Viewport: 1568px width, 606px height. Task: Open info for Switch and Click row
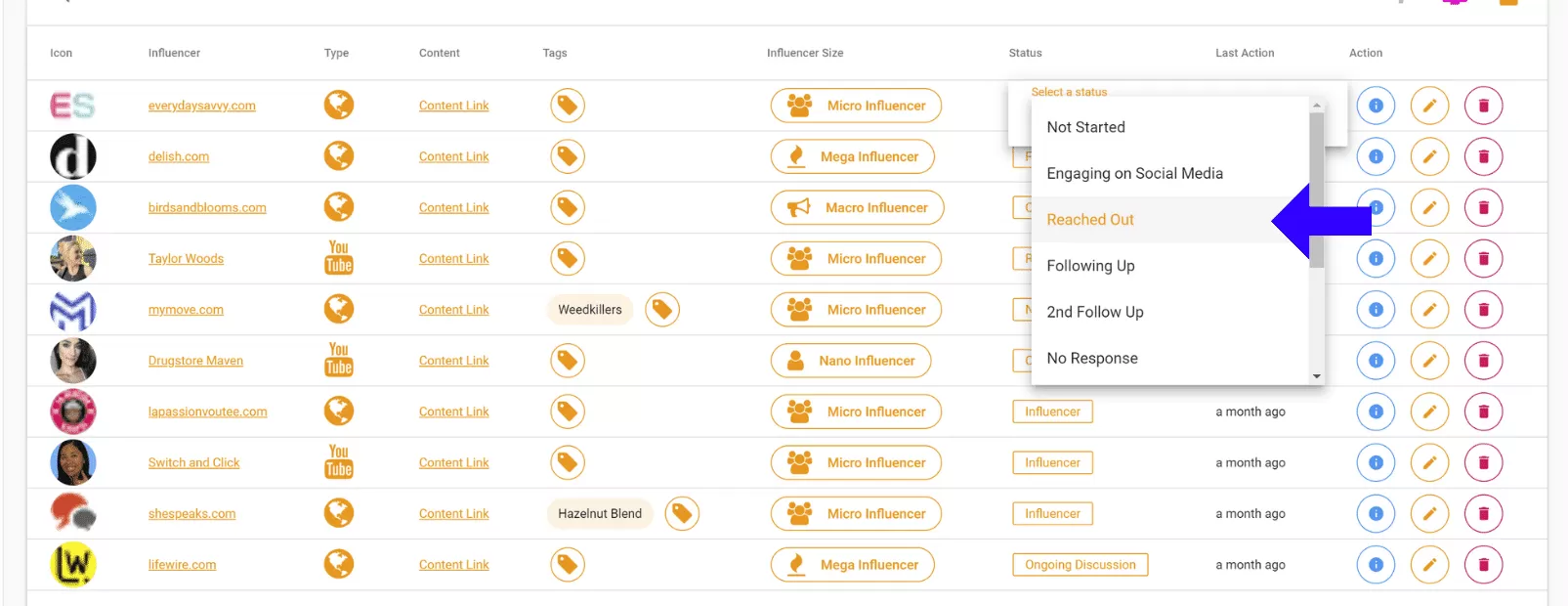click(1376, 462)
